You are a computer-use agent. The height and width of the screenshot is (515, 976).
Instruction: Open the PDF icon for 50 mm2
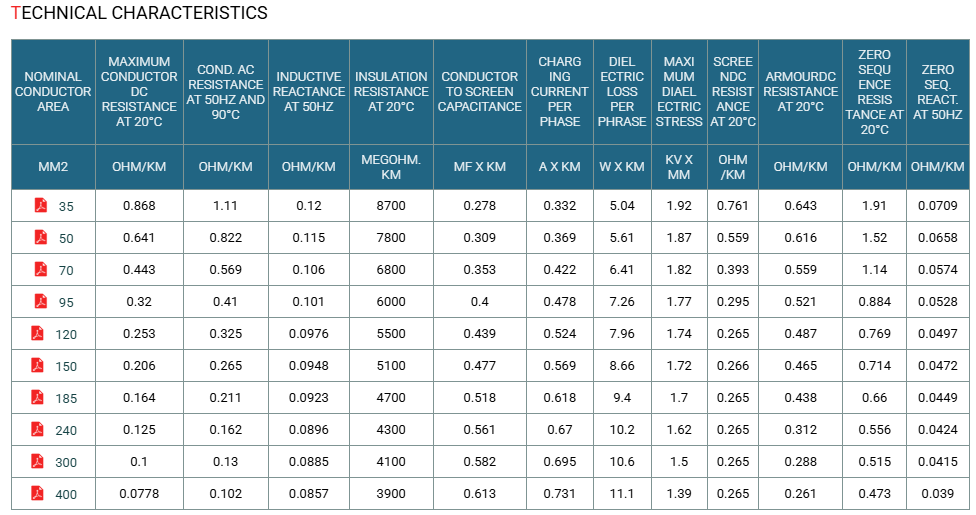coord(40,237)
